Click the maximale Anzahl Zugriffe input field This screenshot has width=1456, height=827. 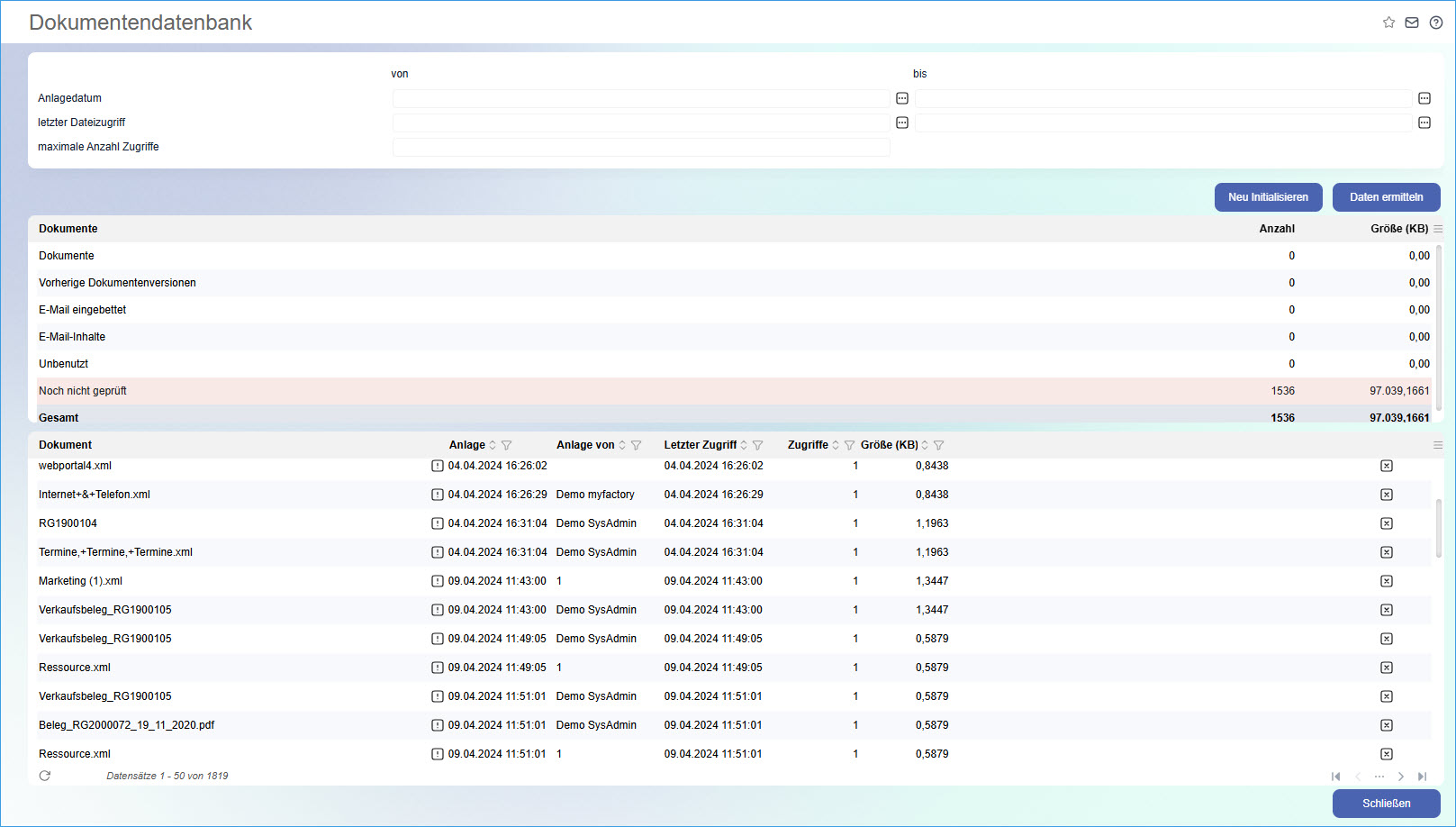640,147
